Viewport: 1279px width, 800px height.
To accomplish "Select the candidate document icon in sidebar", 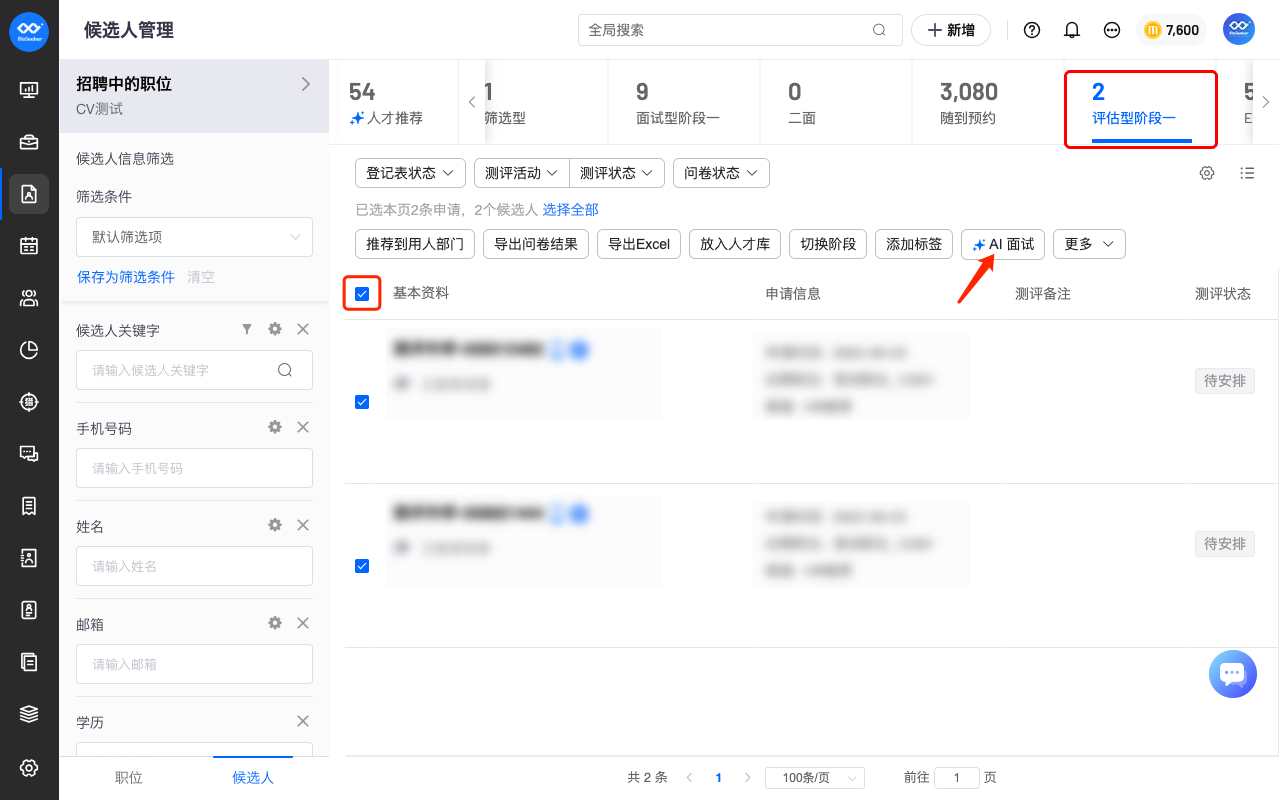I will click(29, 194).
